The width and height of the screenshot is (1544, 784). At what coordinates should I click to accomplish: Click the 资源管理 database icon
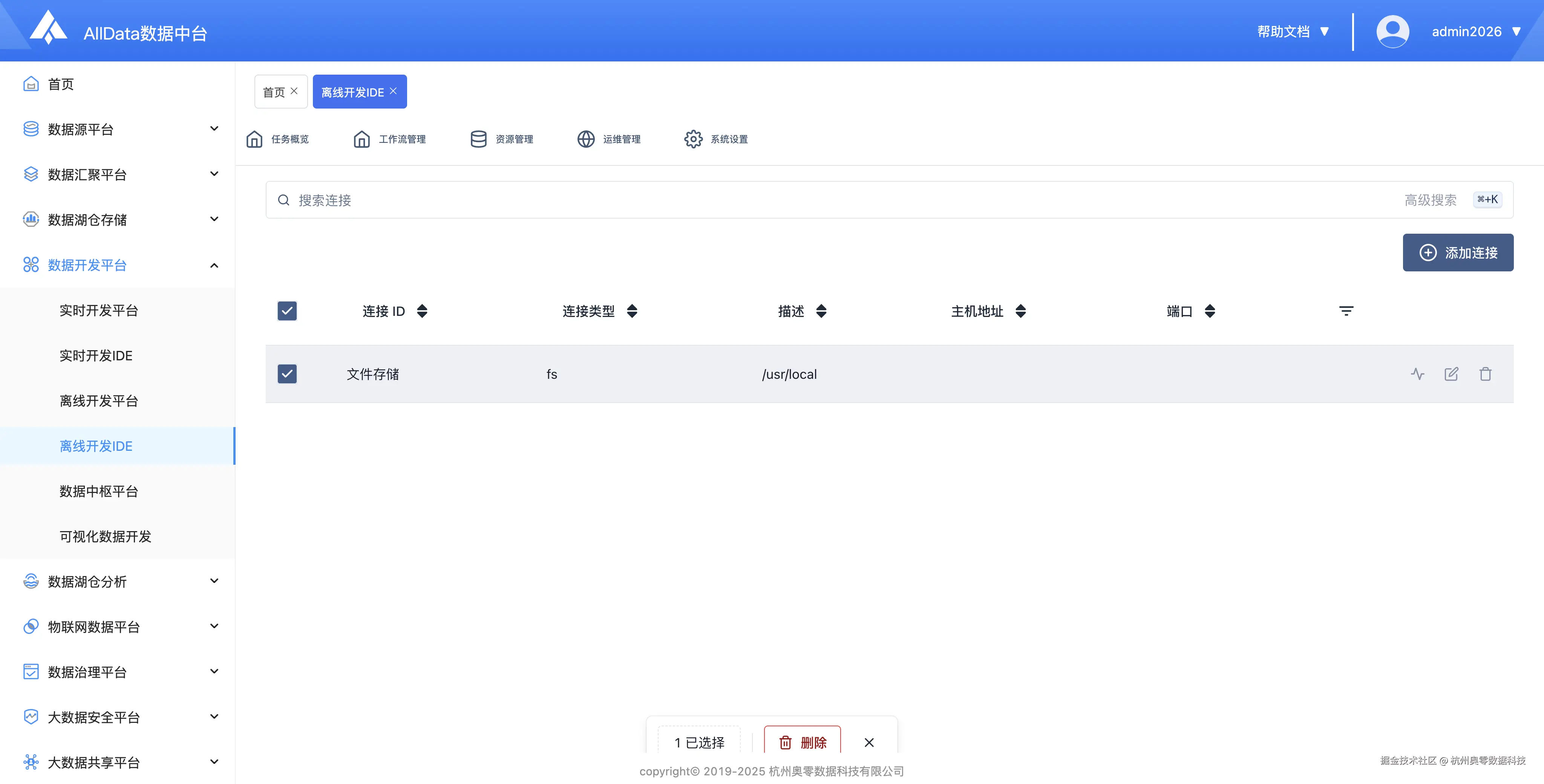coord(478,139)
